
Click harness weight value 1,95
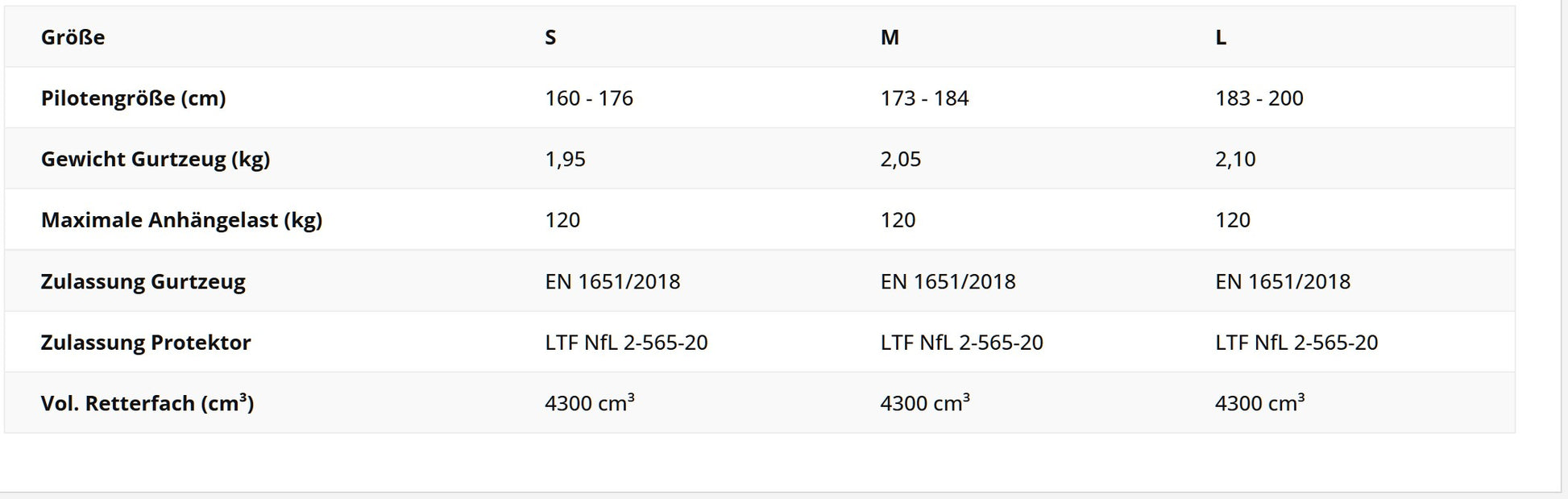click(x=565, y=159)
